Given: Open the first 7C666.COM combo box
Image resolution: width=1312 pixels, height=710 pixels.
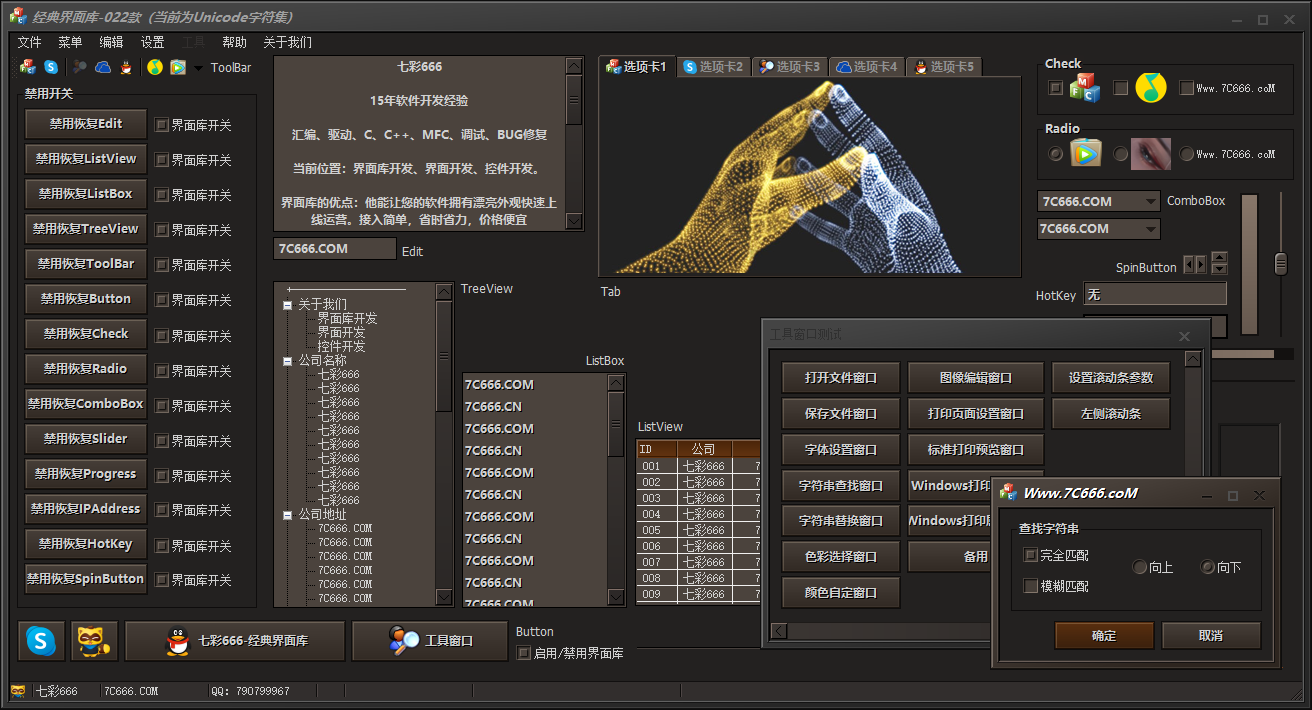Looking at the screenshot, I should (x=1150, y=201).
